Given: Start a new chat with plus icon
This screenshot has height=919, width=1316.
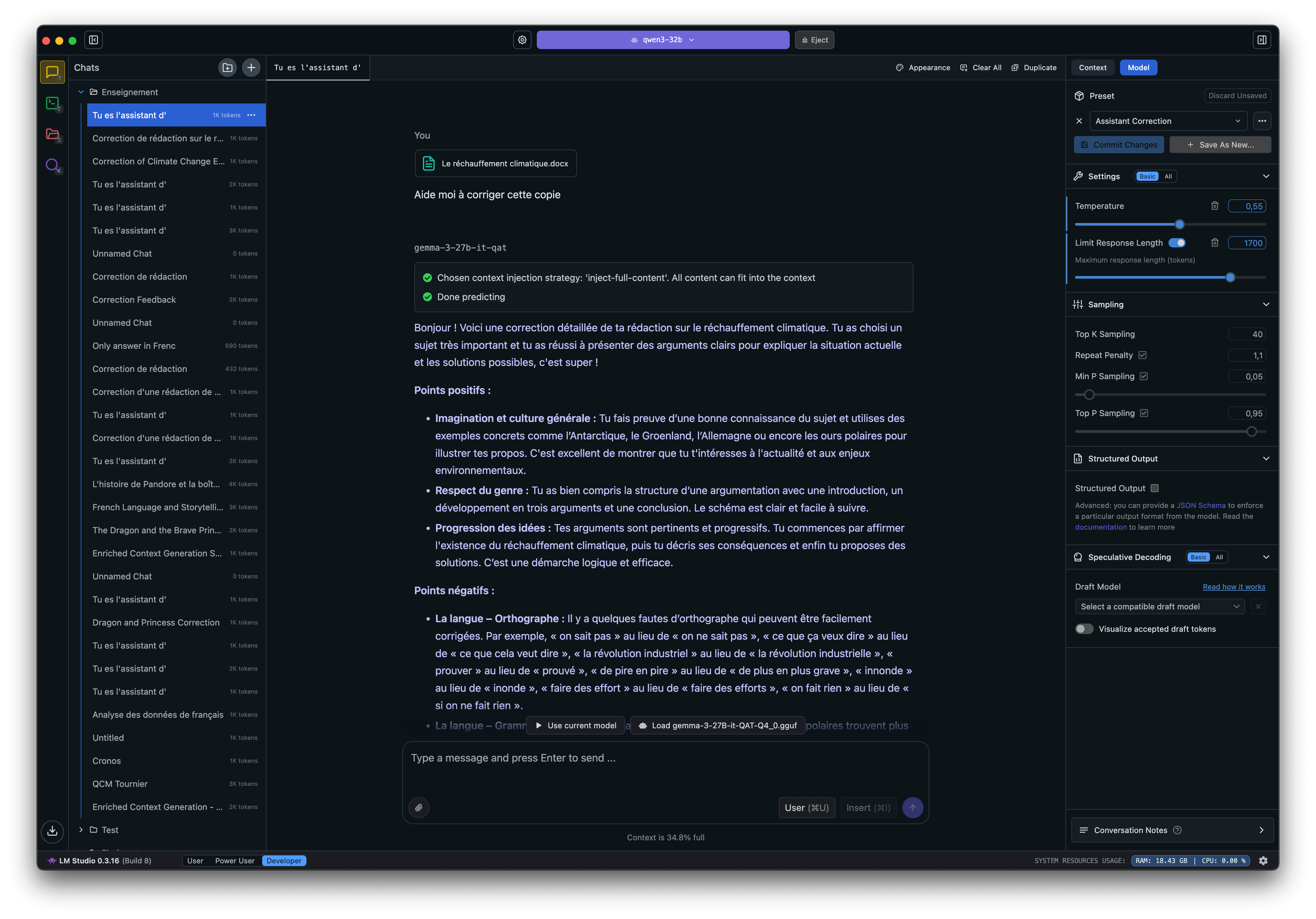Looking at the screenshot, I should click(251, 68).
